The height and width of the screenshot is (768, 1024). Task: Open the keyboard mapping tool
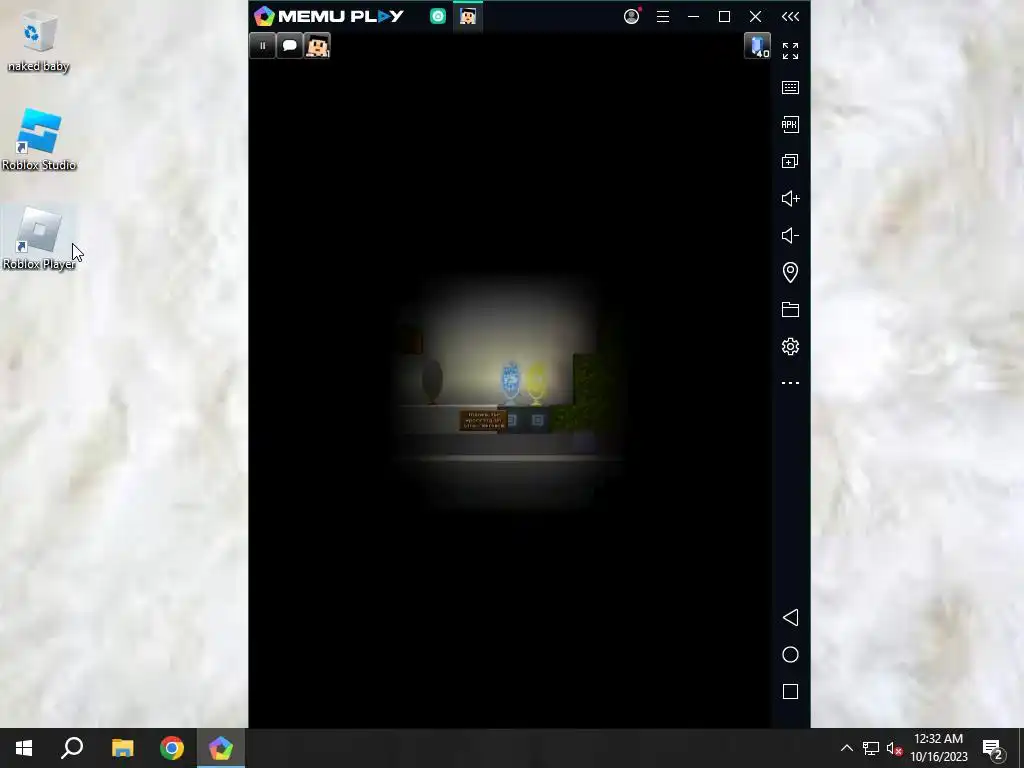tap(790, 88)
